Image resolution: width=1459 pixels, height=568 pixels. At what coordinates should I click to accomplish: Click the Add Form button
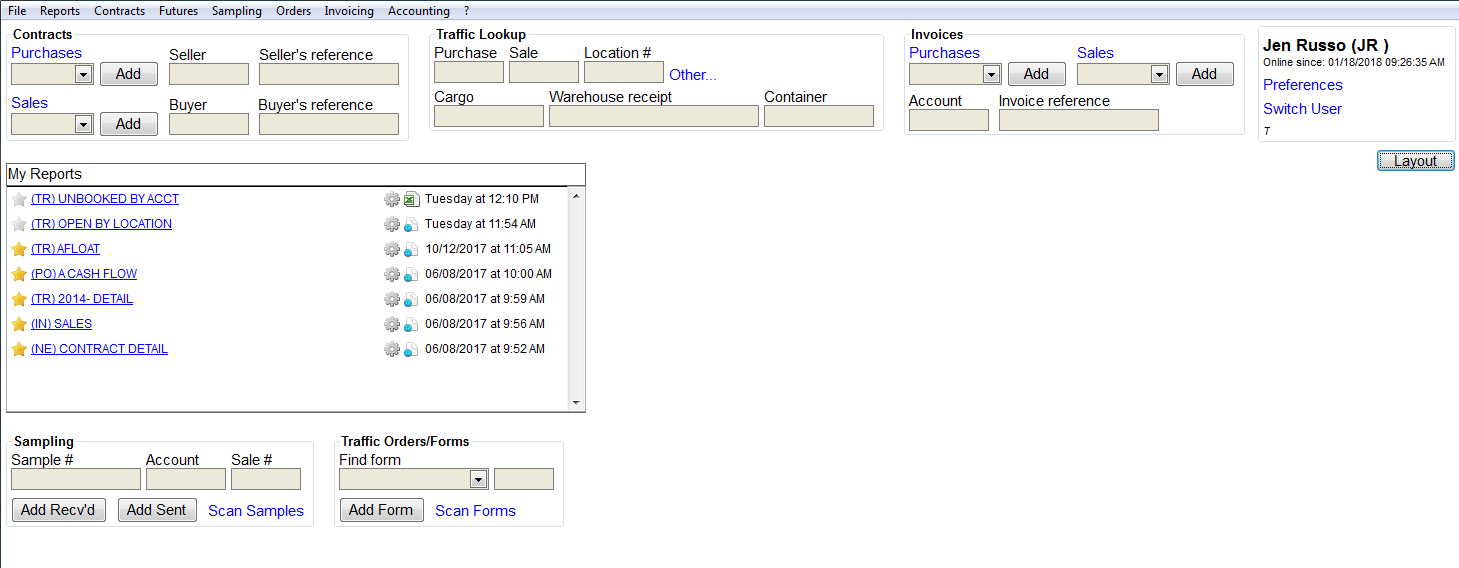[381, 510]
